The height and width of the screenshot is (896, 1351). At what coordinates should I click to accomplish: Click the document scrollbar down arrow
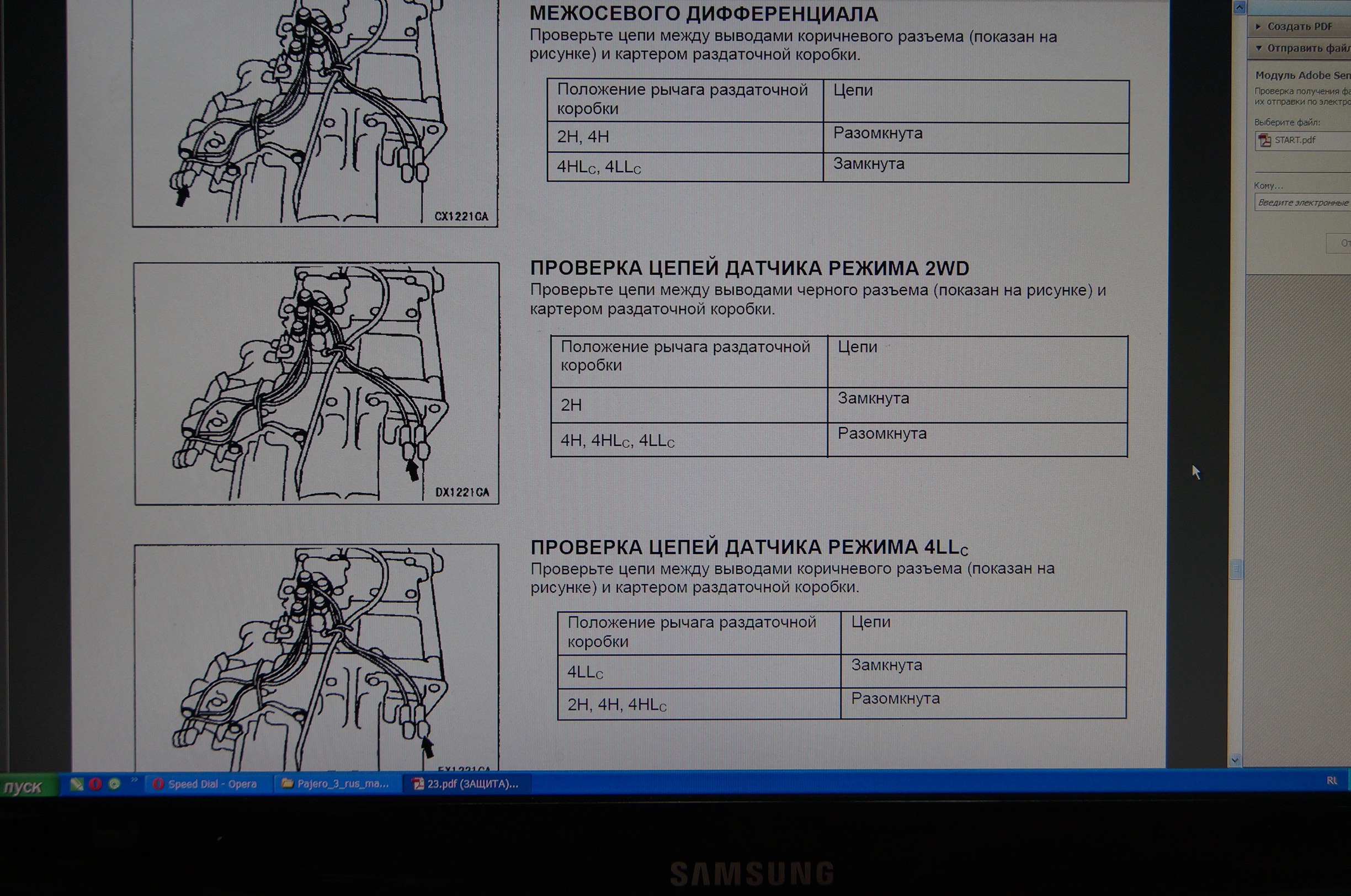tap(1235, 760)
